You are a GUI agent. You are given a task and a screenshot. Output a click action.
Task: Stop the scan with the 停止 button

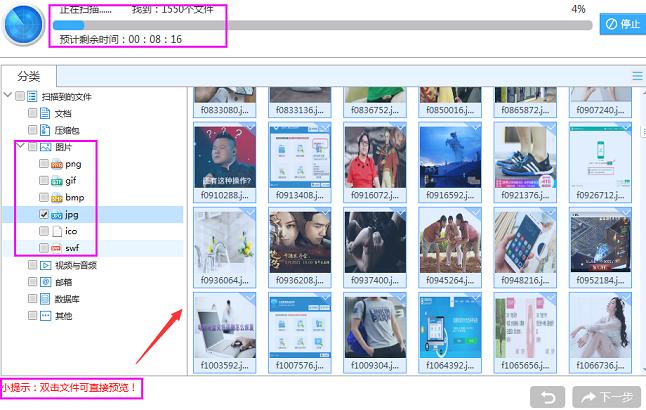click(x=623, y=24)
